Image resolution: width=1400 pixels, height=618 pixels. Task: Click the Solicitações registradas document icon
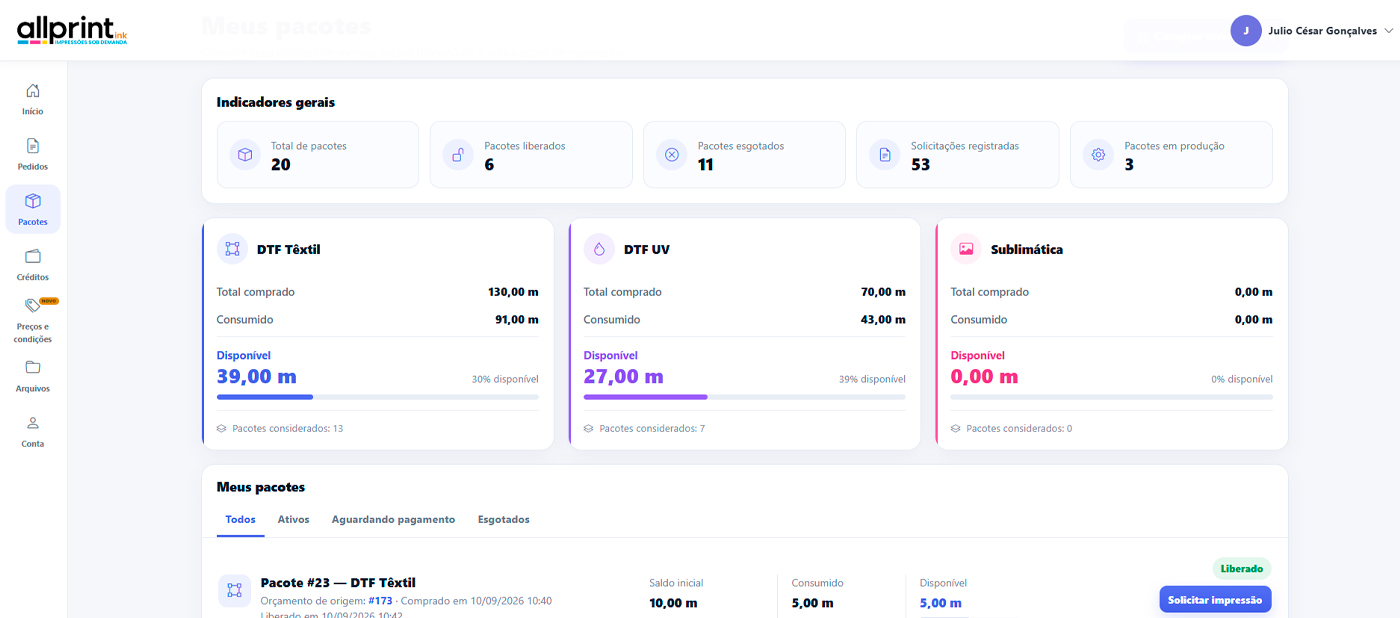pyautogui.click(x=885, y=155)
